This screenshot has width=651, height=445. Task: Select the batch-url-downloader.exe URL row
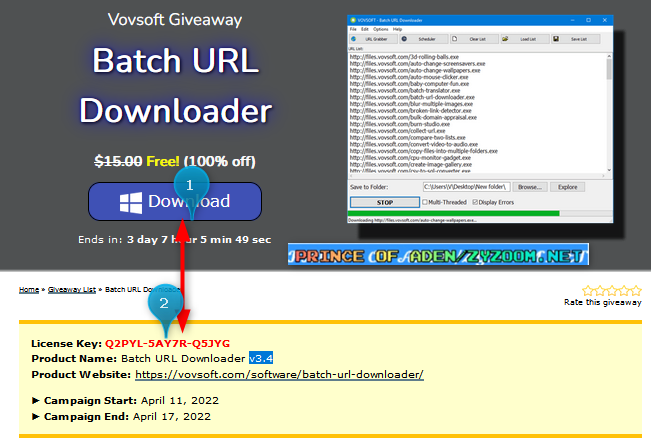412,97
